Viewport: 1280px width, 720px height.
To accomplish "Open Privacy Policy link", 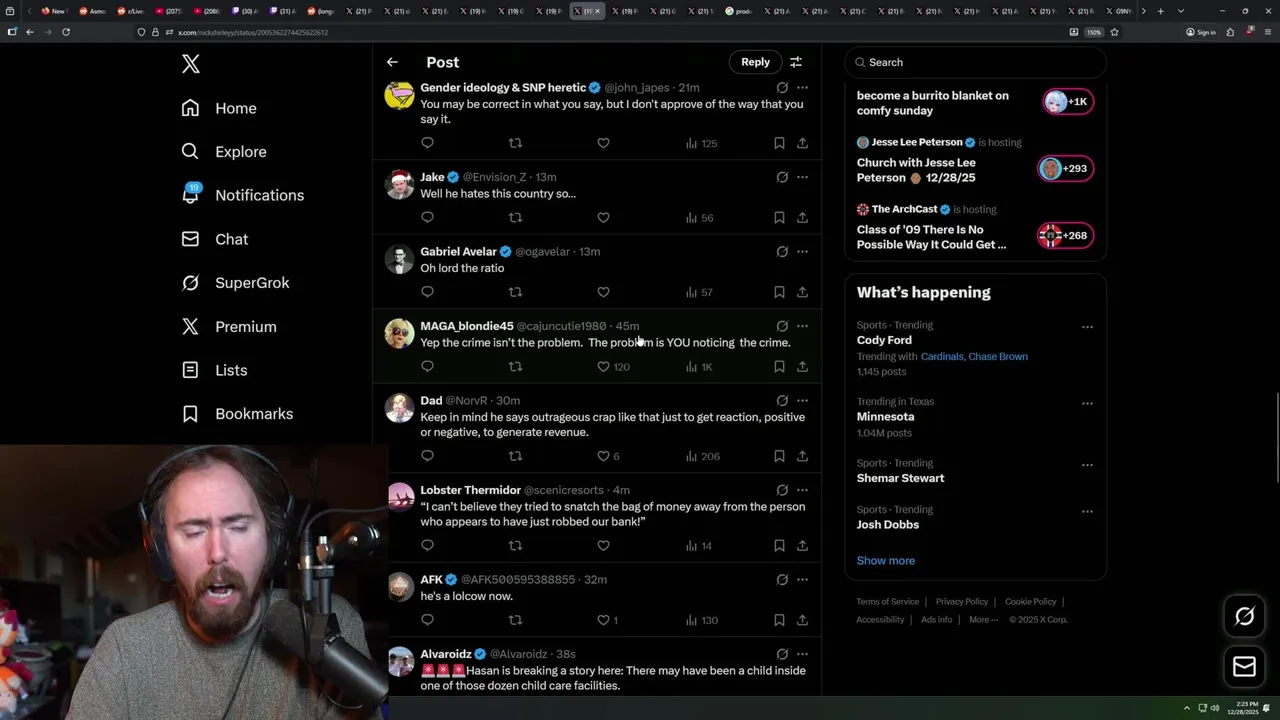I will pyautogui.click(x=961, y=602).
